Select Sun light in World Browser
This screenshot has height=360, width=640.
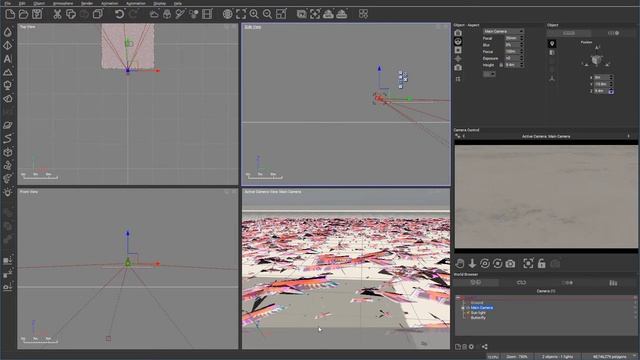(478, 313)
